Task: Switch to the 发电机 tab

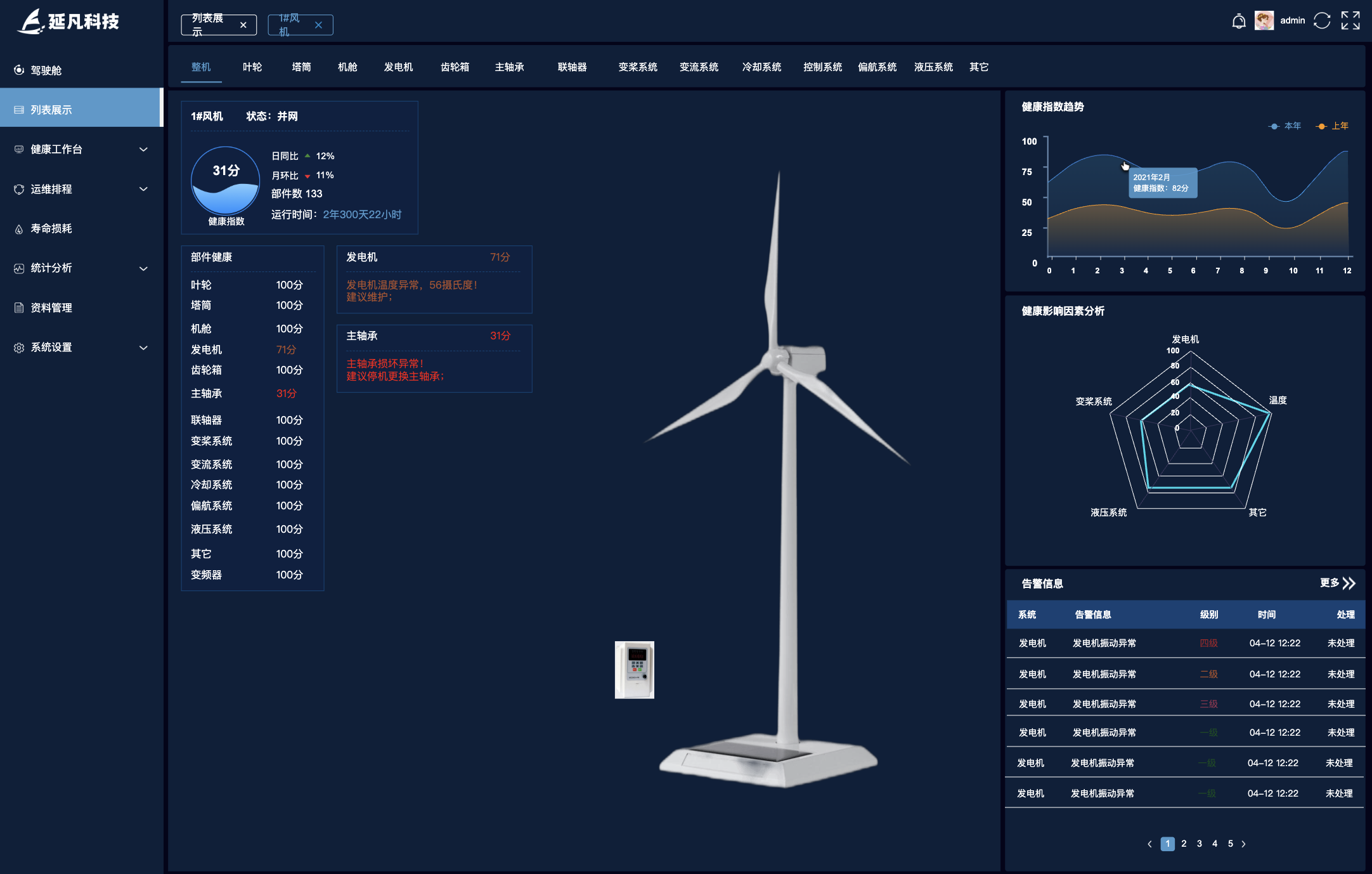Action: [x=398, y=67]
